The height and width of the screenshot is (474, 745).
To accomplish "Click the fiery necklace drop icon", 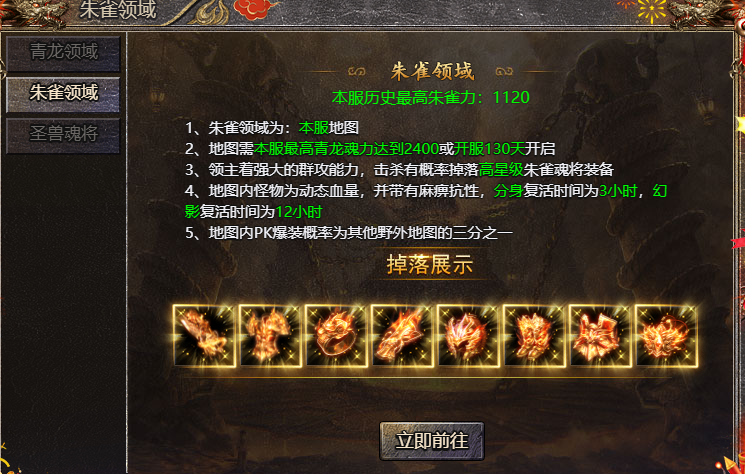I will (x=667, y=336).
